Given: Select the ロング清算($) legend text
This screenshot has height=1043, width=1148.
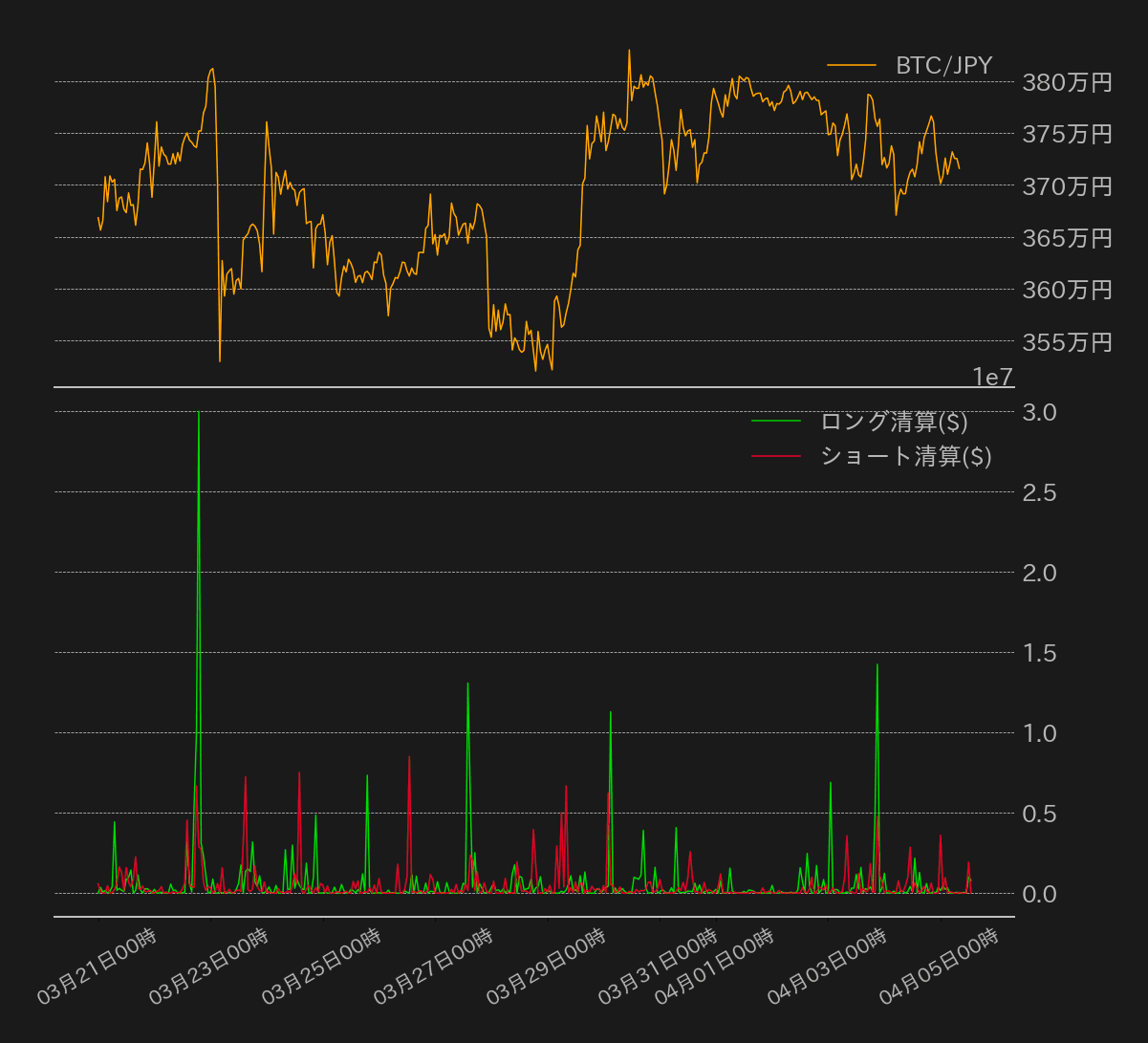Looking at the screenshot, I should click(x=893, y=421).
